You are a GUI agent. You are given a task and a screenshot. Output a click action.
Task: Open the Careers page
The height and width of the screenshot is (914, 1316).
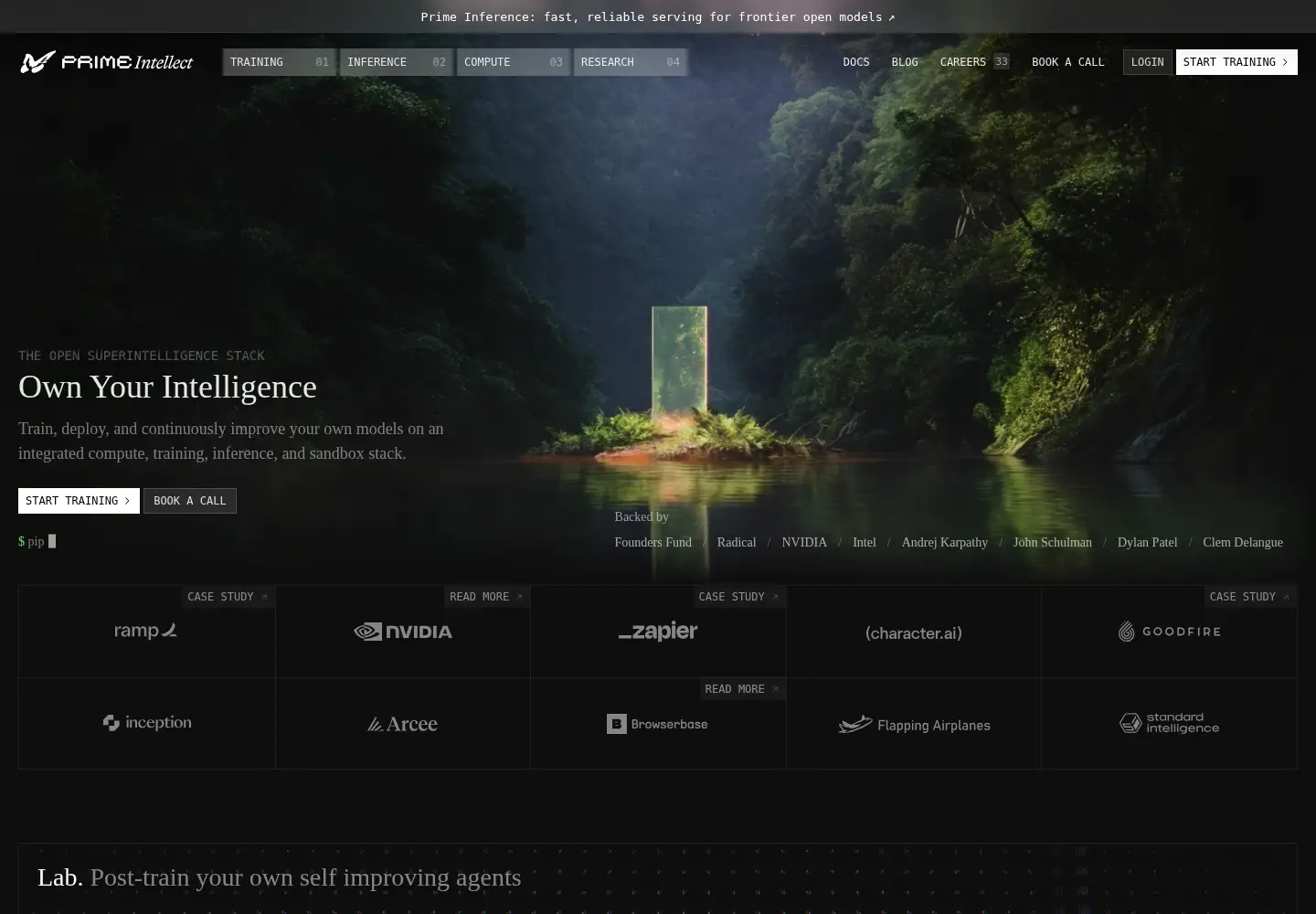[x=974, y=62]
